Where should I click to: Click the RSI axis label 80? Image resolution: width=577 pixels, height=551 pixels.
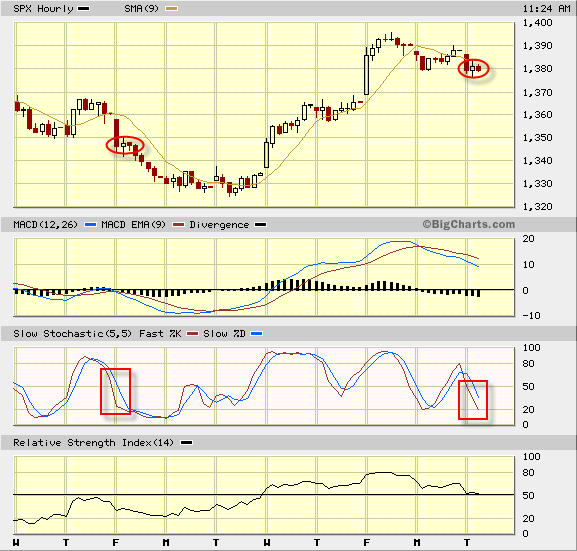tap(528, 473)
